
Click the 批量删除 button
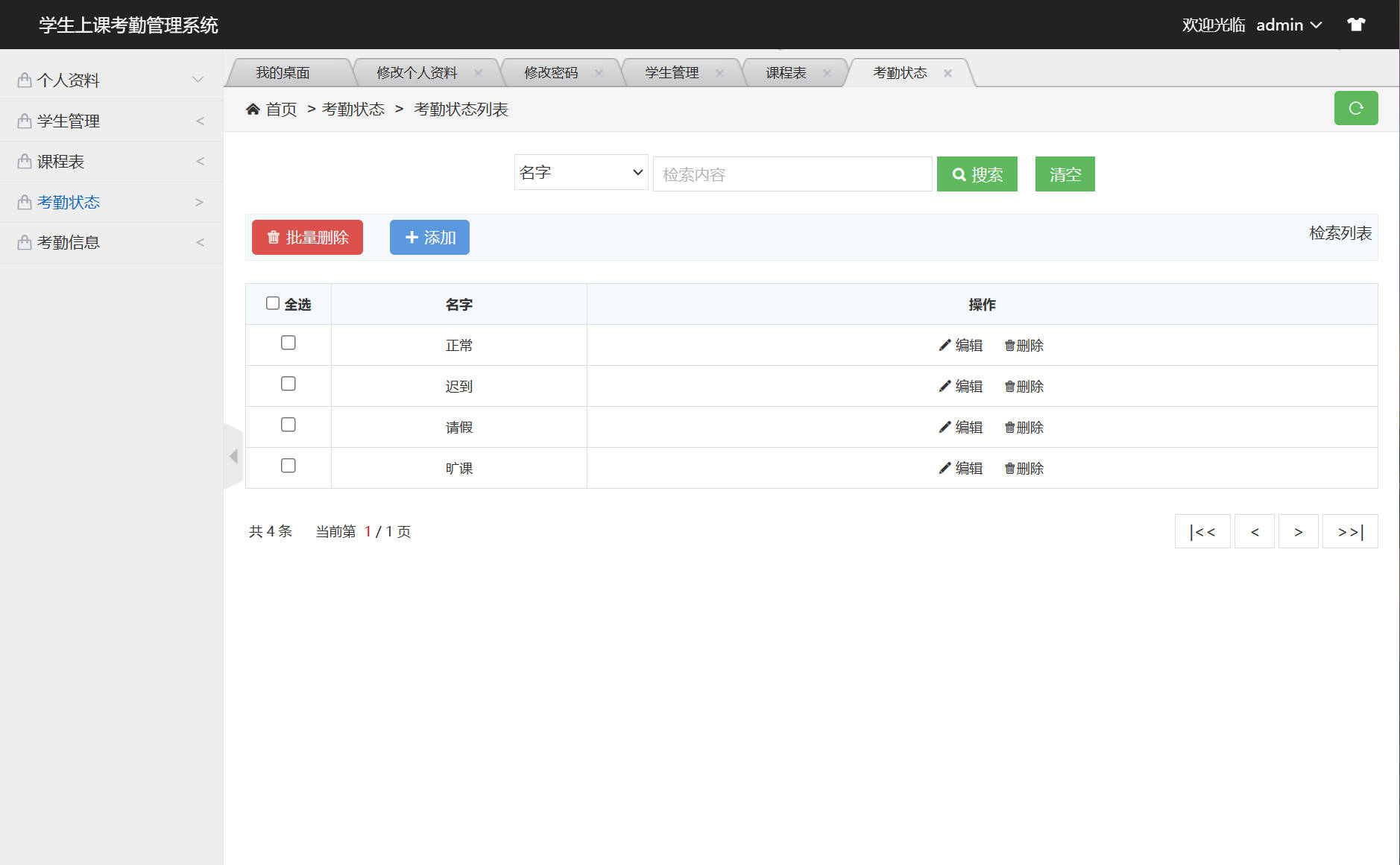click(x=307, y=237)
